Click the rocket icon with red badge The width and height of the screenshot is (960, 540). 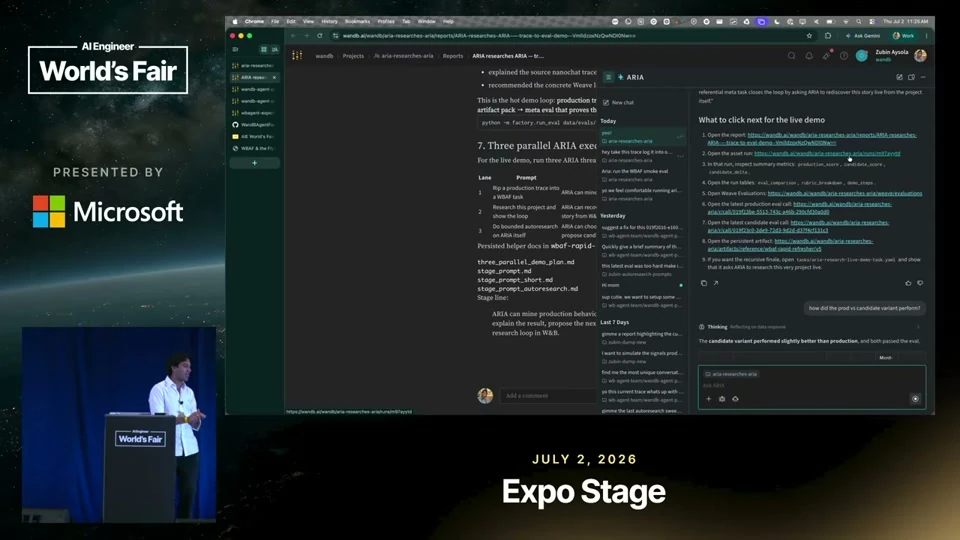point(827,56)
